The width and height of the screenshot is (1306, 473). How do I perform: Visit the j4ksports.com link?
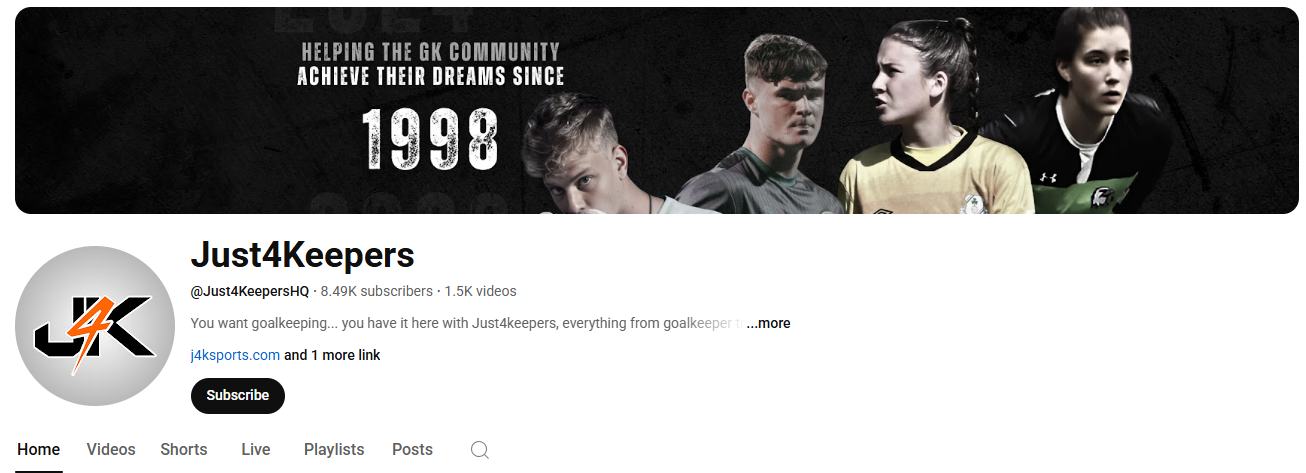(235, 355)
